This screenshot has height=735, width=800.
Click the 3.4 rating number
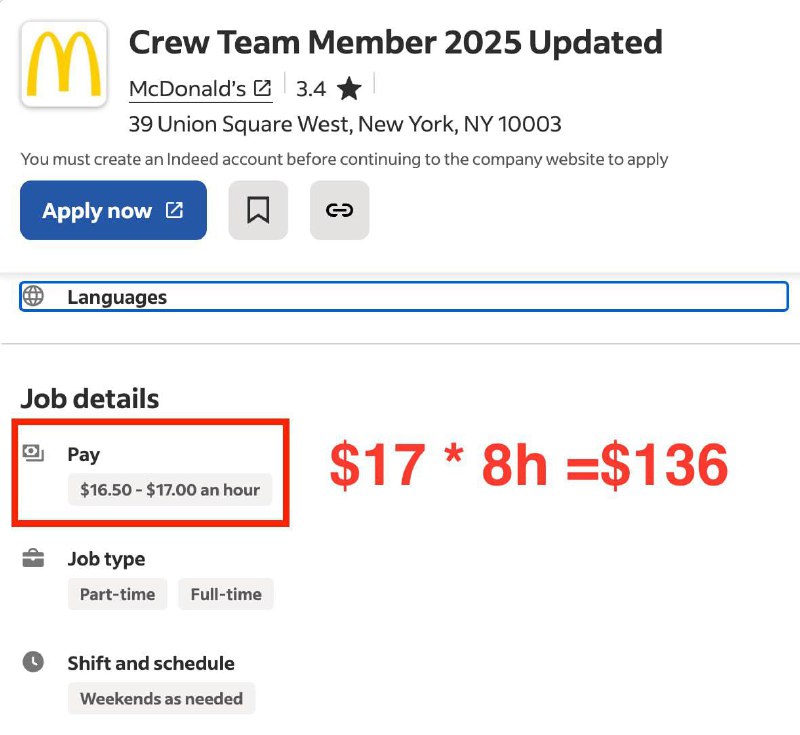[311, 89]
